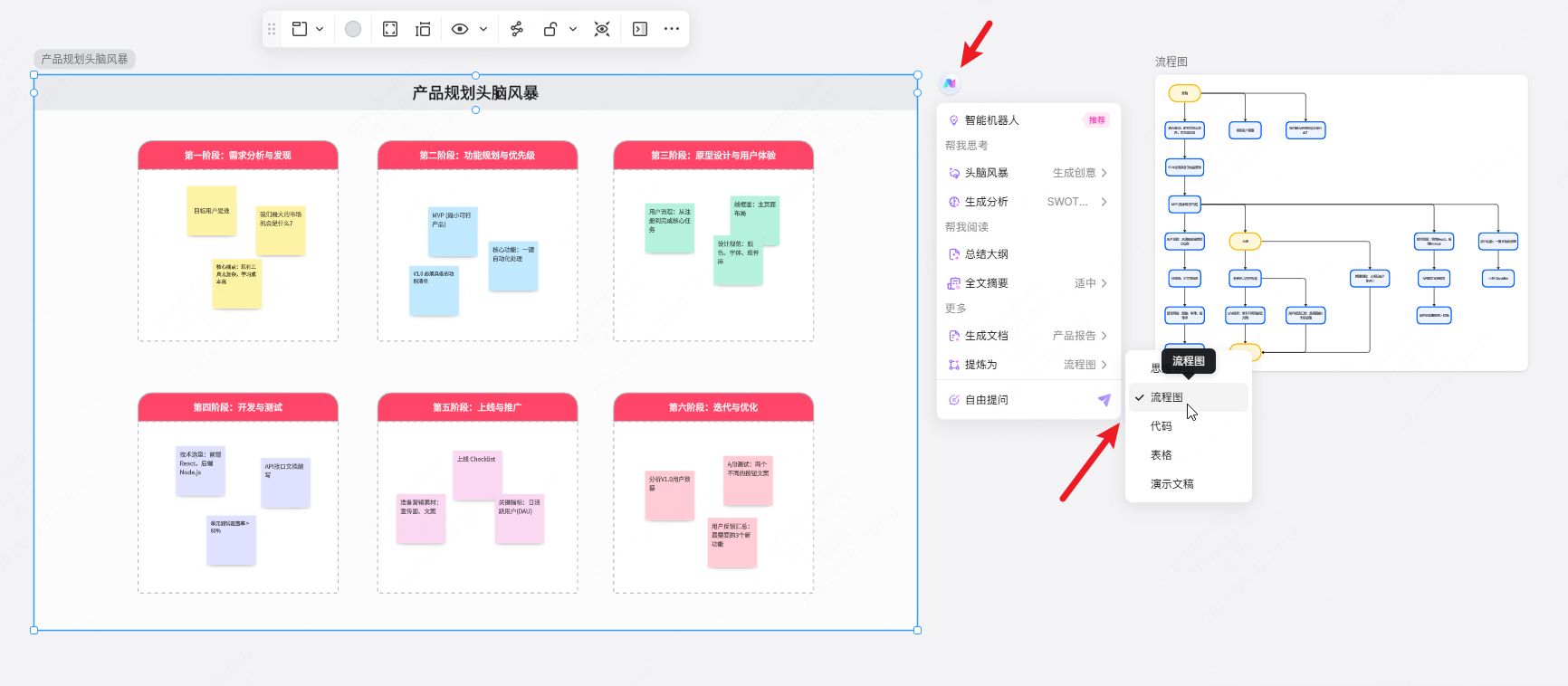The height and width of the screenshot is (686, 1568).
Task: Select 第三阶段：原型设计与用户体验 header
Action: [x=713, y=156]
